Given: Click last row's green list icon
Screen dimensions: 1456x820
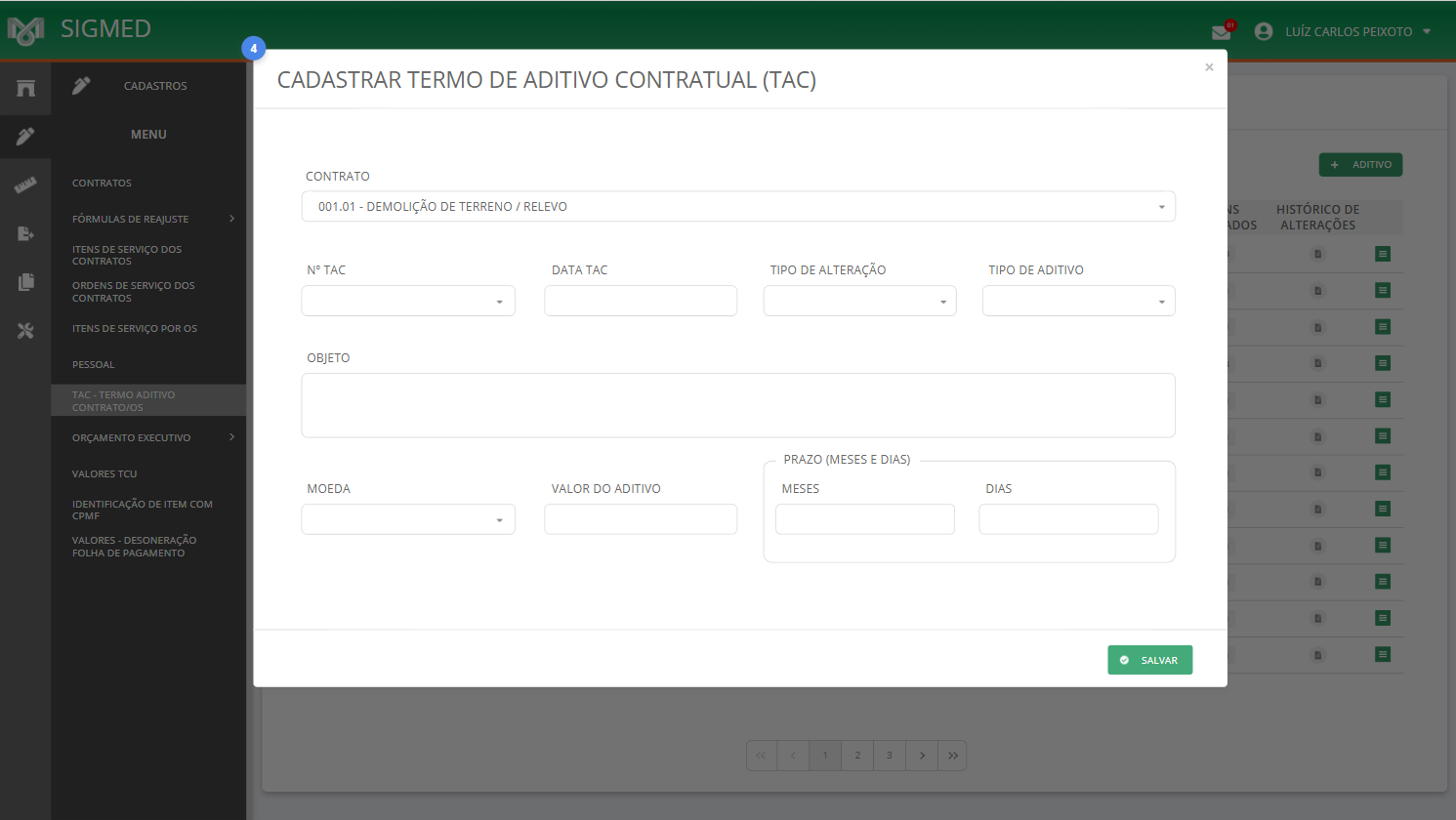Looking at the screenshot, I should point(1383,654).
